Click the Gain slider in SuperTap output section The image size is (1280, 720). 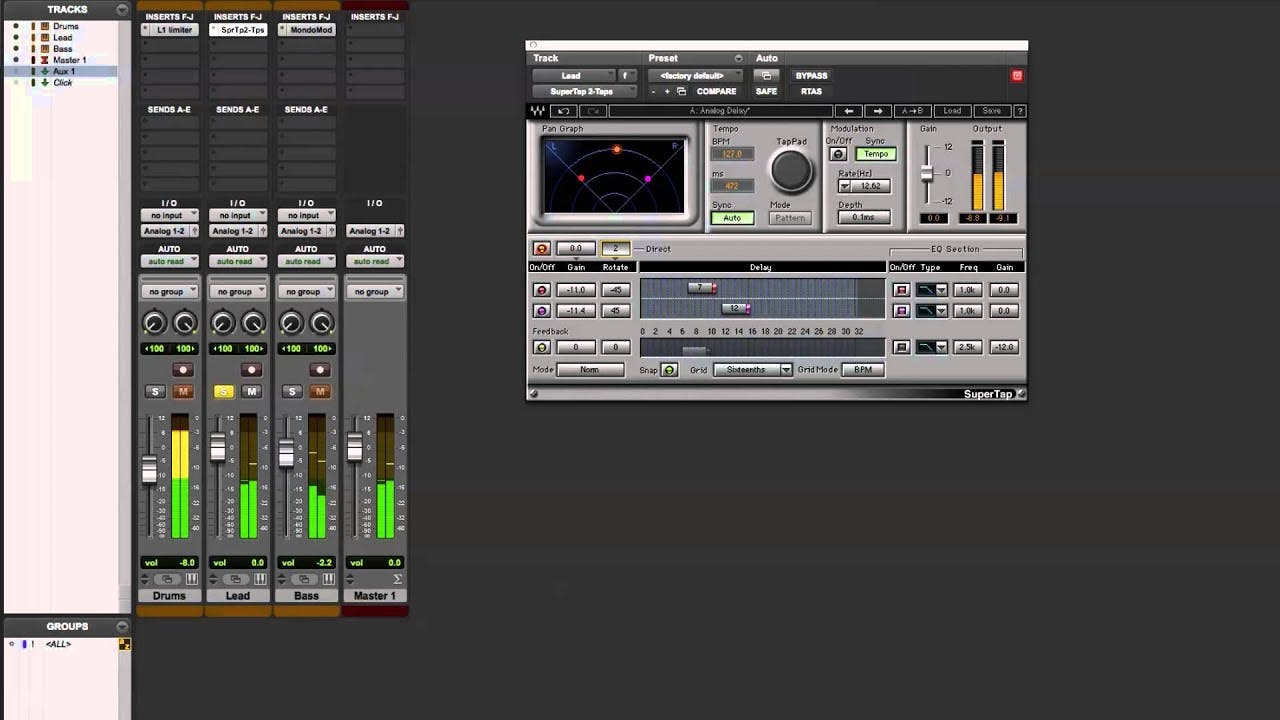pyautogui.click(x=928, y=175)
